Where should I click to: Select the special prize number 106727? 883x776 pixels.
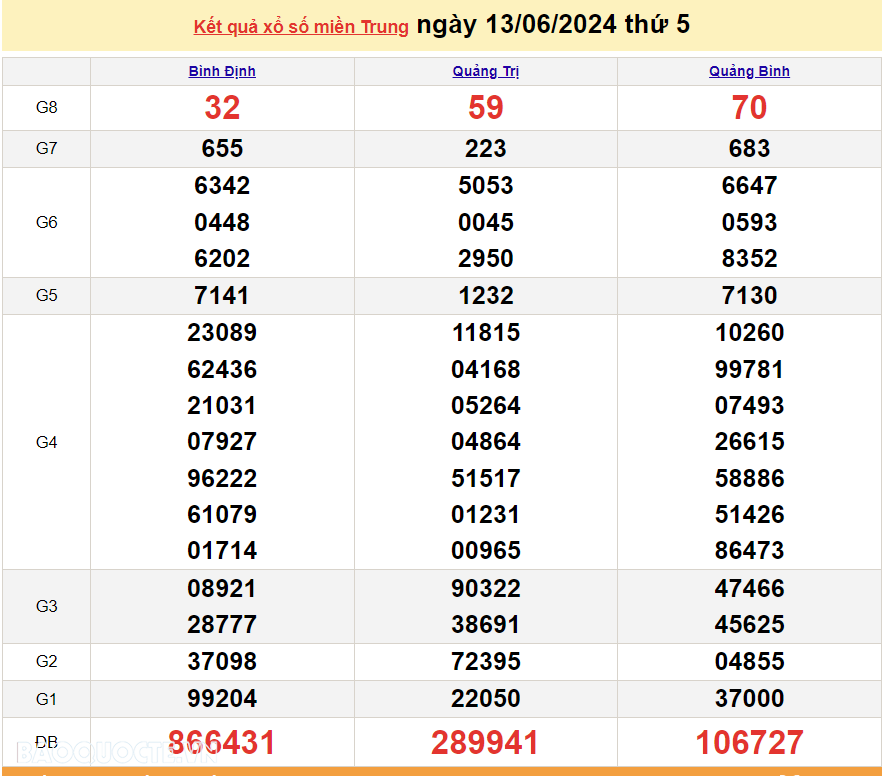click(749, 742)
